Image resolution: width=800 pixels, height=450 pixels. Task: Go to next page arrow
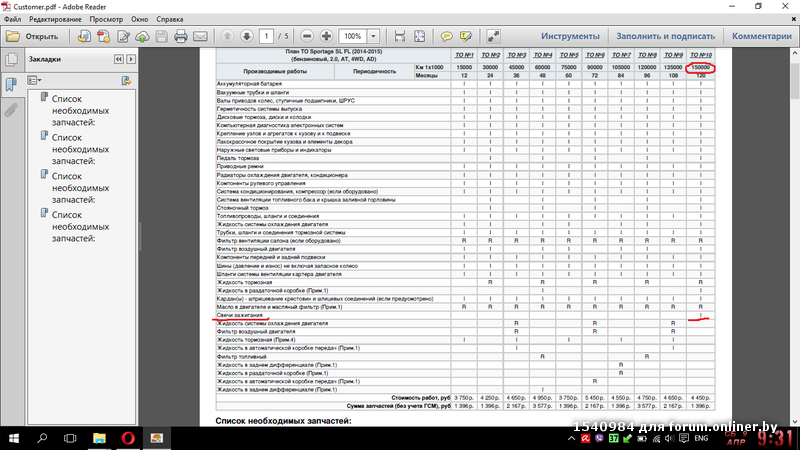point(247,36)
